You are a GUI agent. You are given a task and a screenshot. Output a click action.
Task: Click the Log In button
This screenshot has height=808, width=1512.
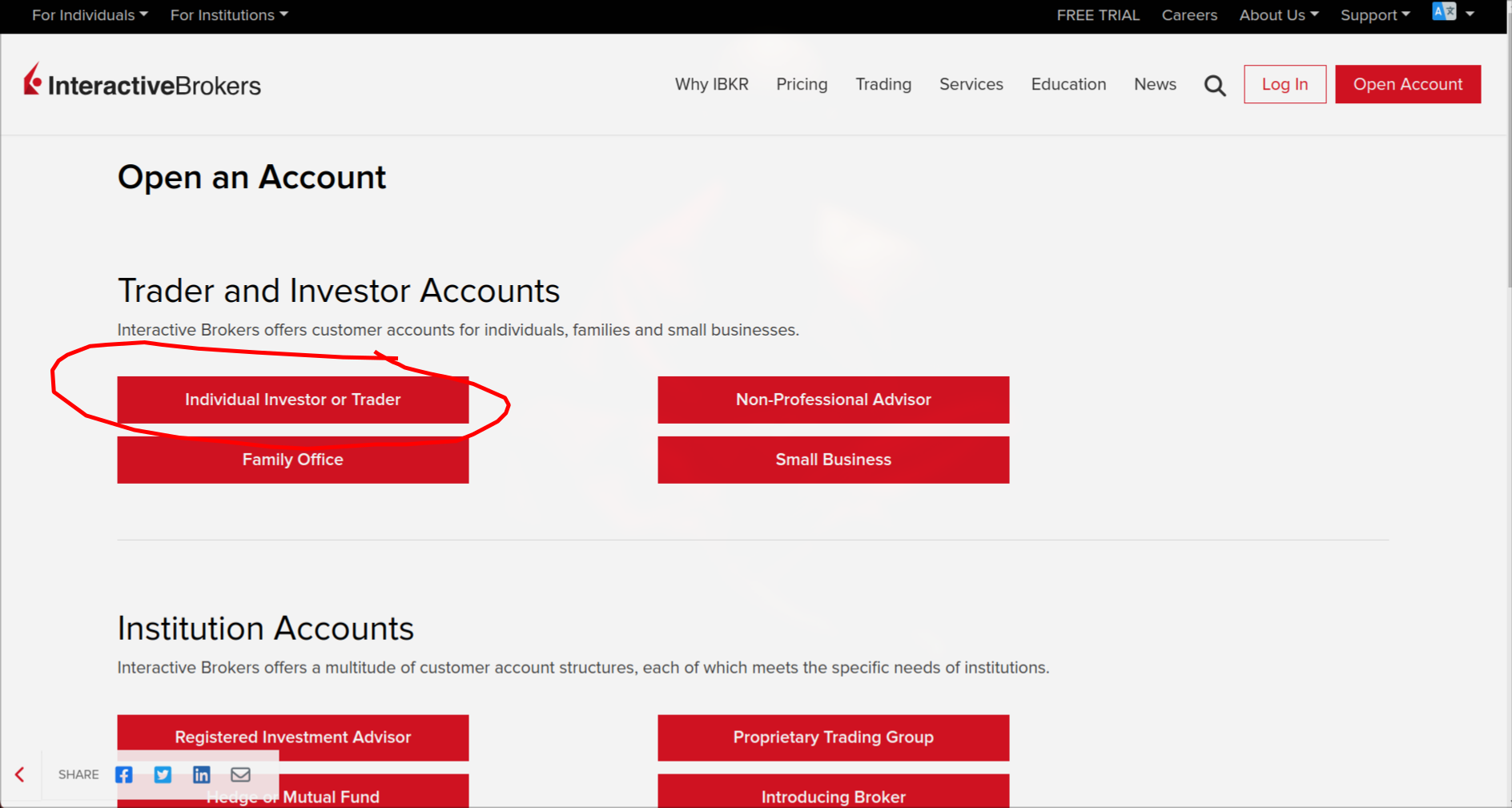click(1285, 84)
